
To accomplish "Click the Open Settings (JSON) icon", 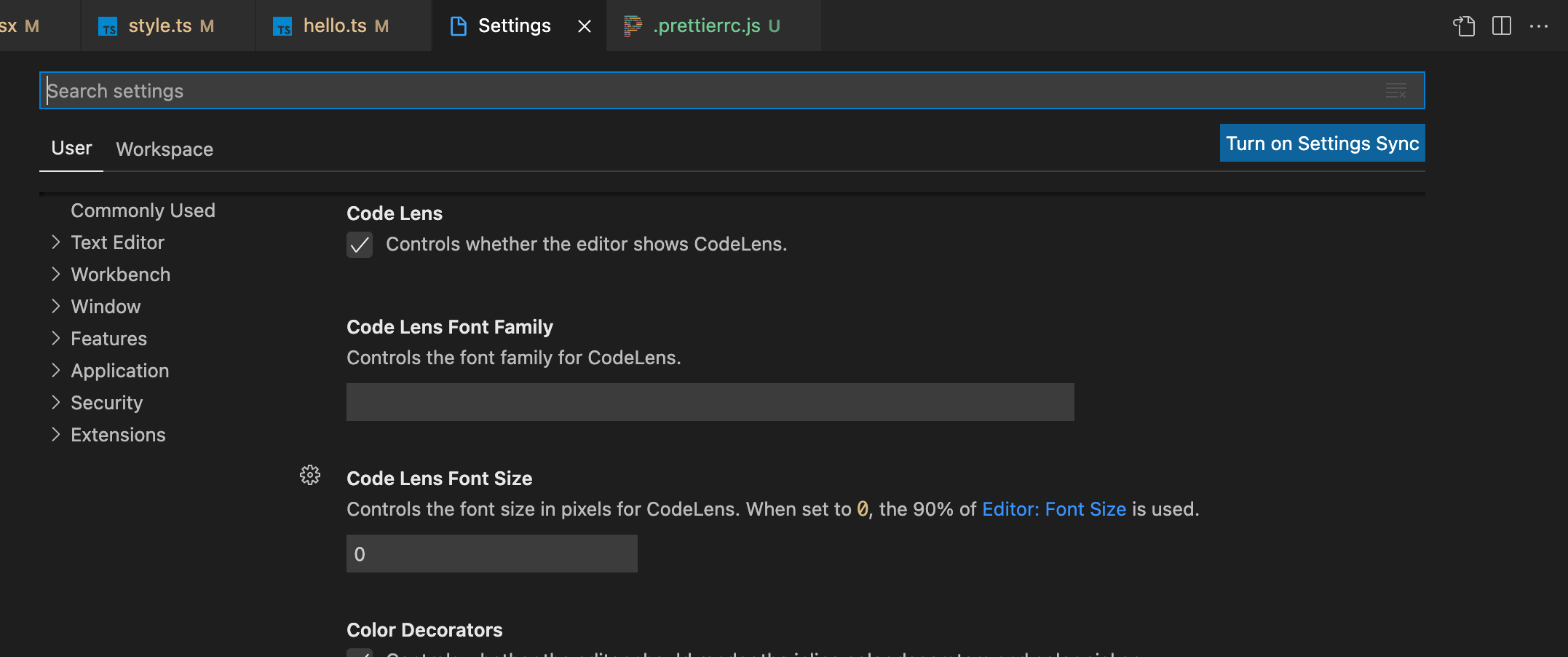I will (x=1464, y=26).
